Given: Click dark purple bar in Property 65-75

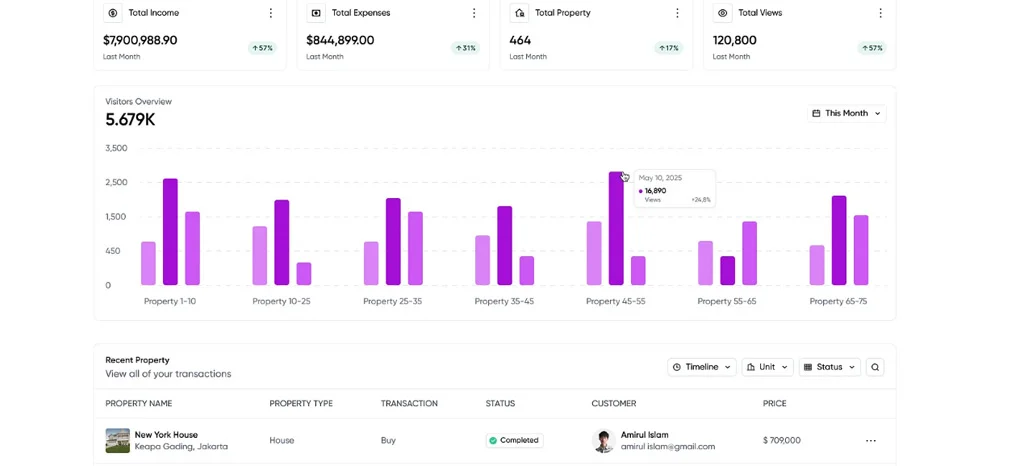Looking at the screenshot, I should pyautogui.click(x=839, y=240).
